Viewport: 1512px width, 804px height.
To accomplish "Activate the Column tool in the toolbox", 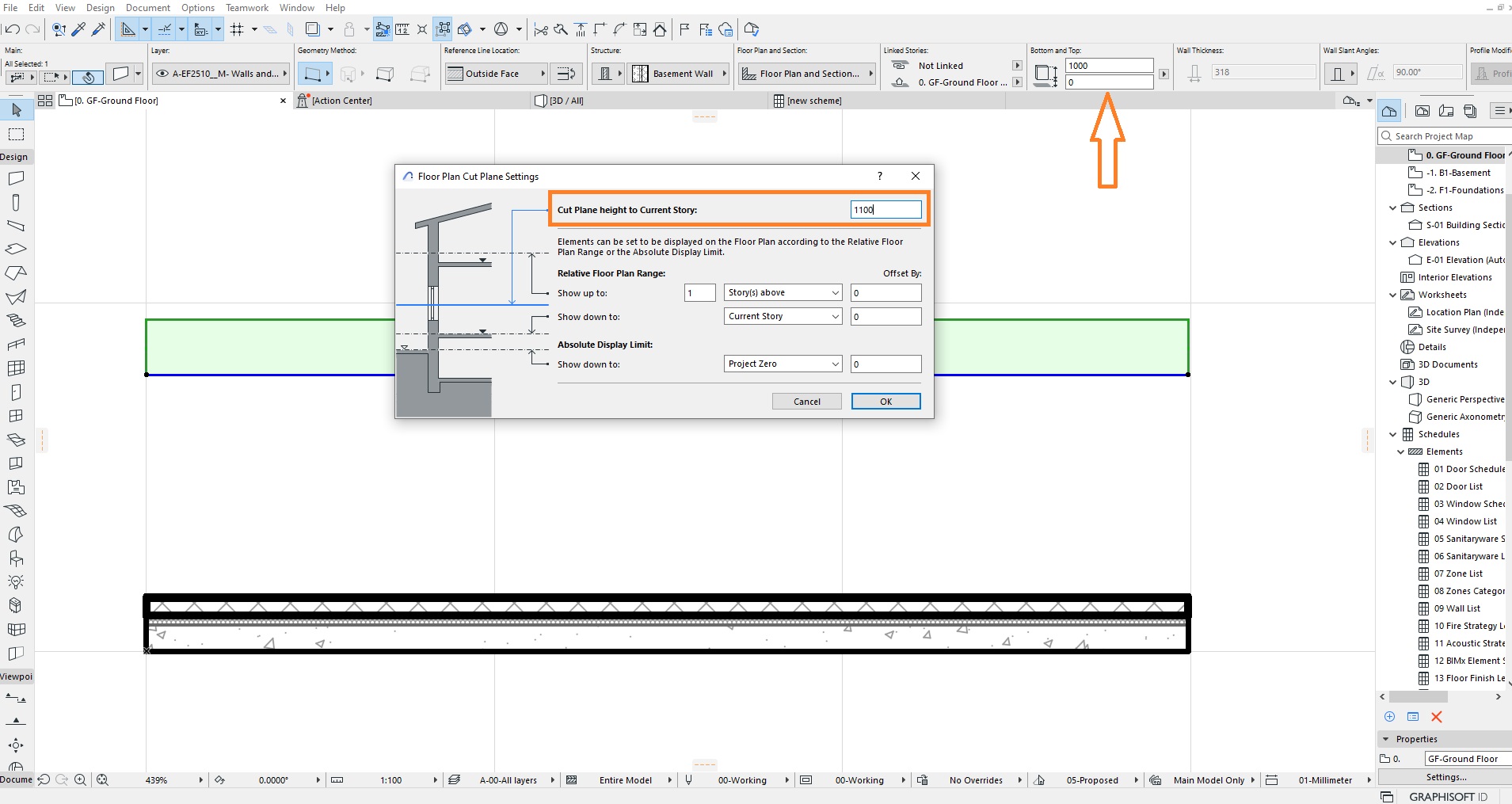I will click(x=16, y=202).
